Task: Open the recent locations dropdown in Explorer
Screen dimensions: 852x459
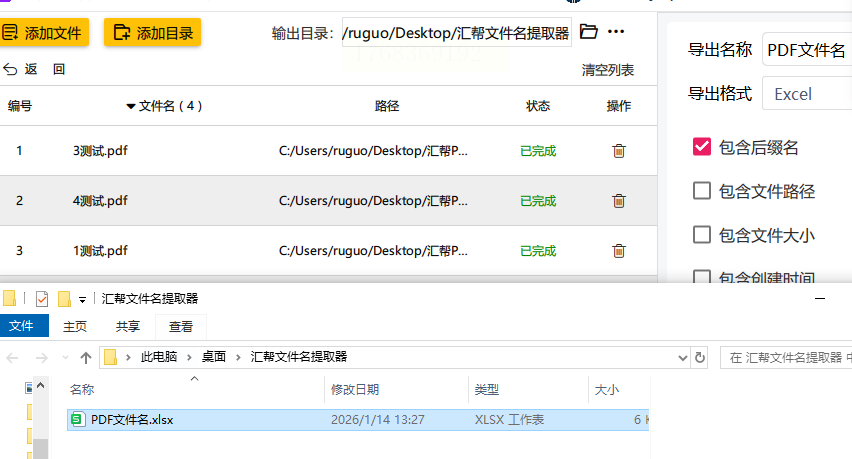Action: click(65, 357)
